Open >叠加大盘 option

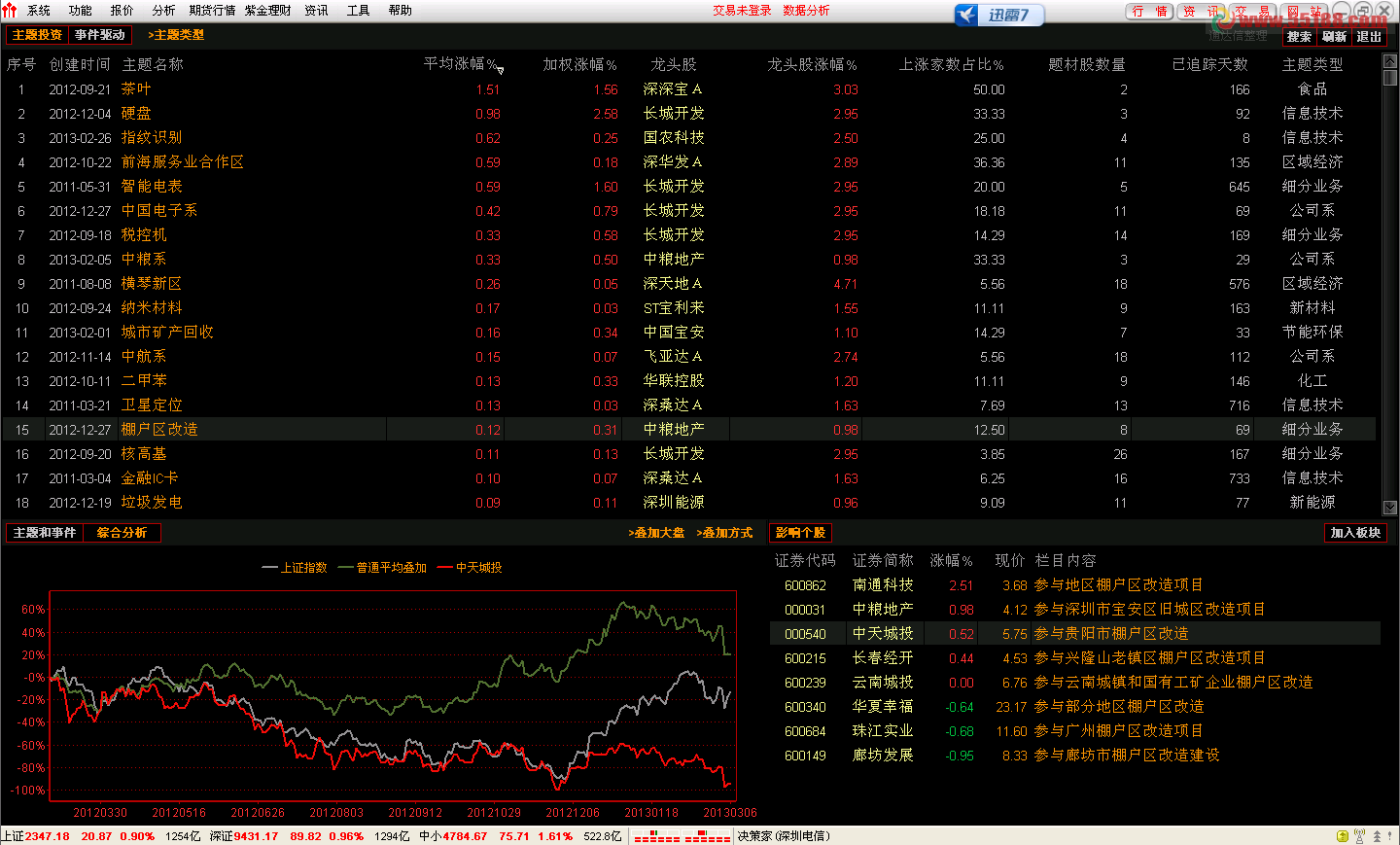656,533
